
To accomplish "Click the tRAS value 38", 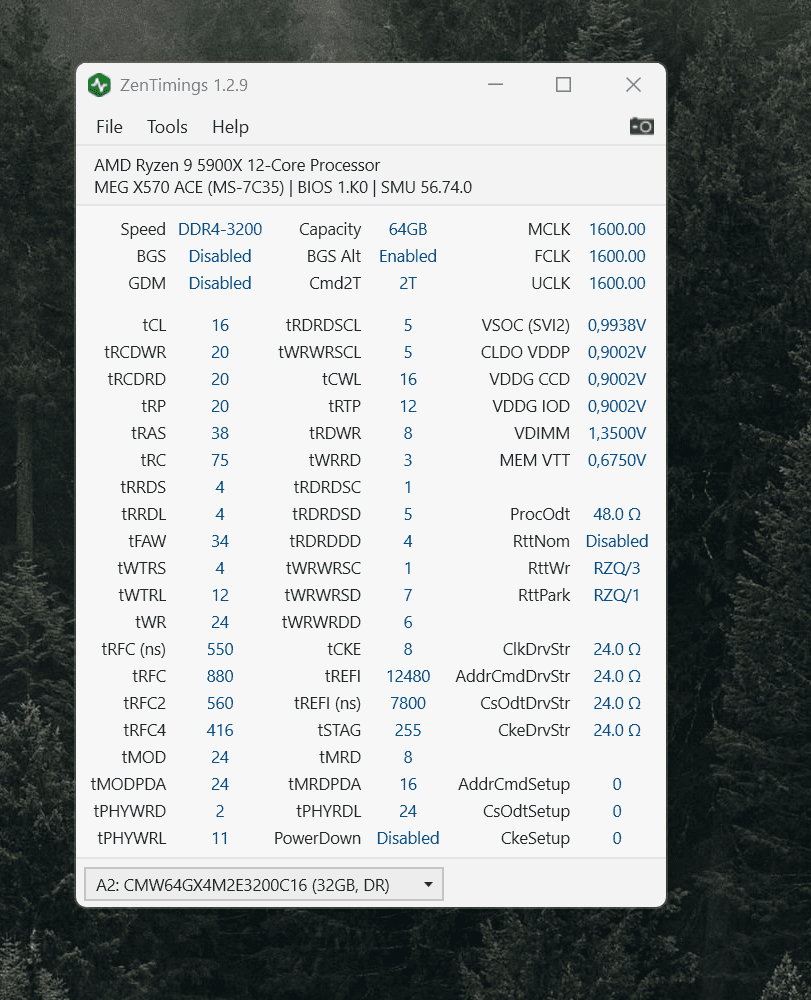I will click(x=220, y=433).
